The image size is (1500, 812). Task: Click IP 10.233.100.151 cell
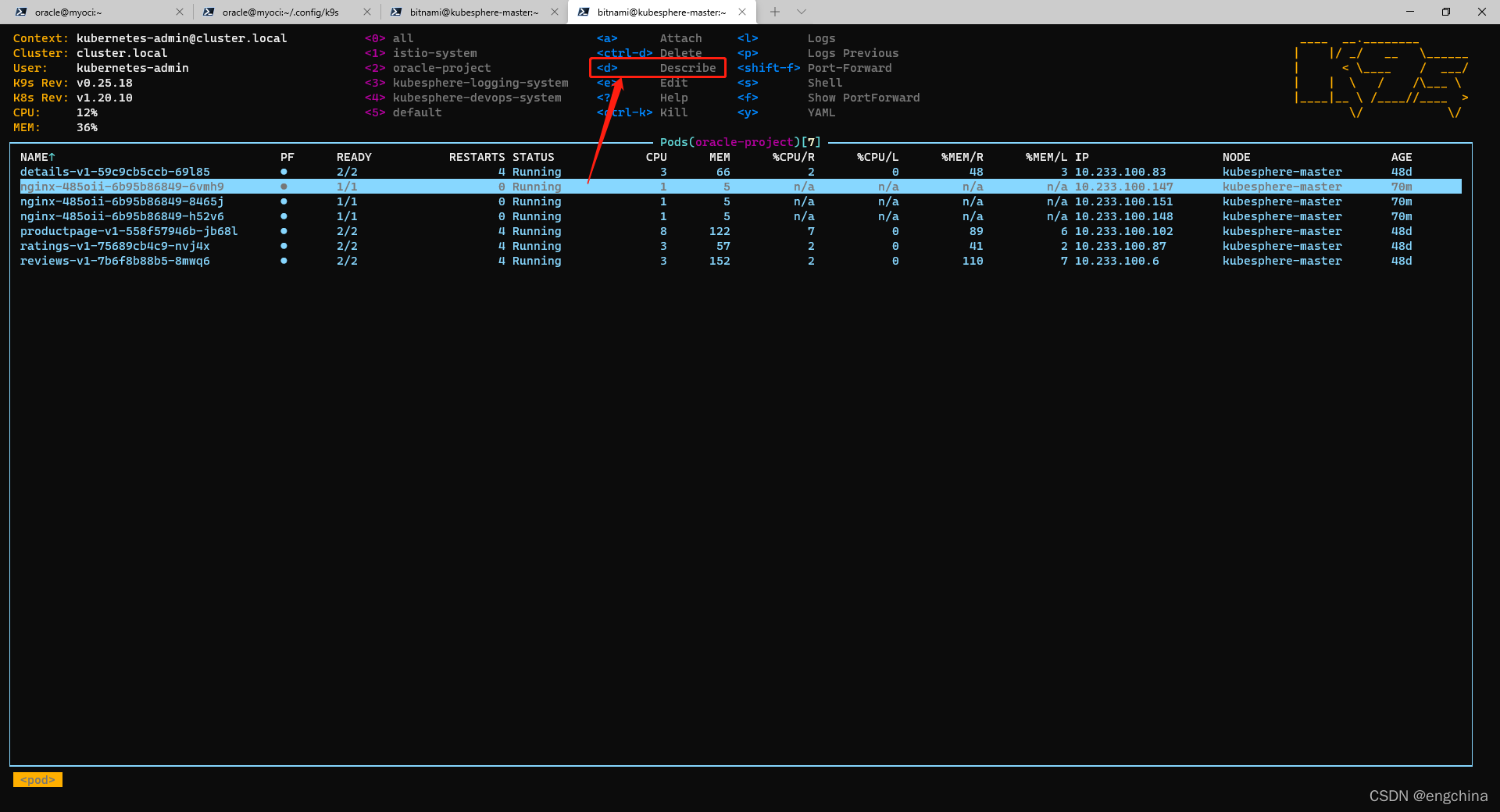(1124, 201)
